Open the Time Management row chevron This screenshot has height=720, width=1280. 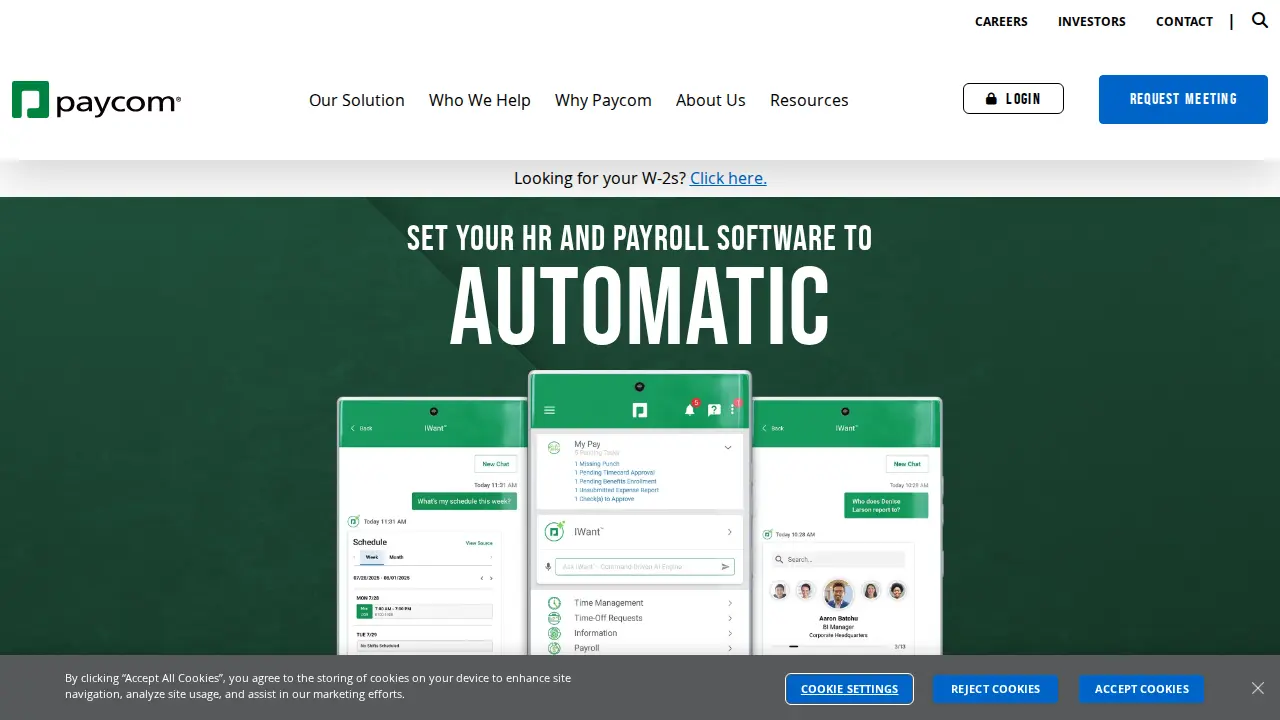point(730,603)
